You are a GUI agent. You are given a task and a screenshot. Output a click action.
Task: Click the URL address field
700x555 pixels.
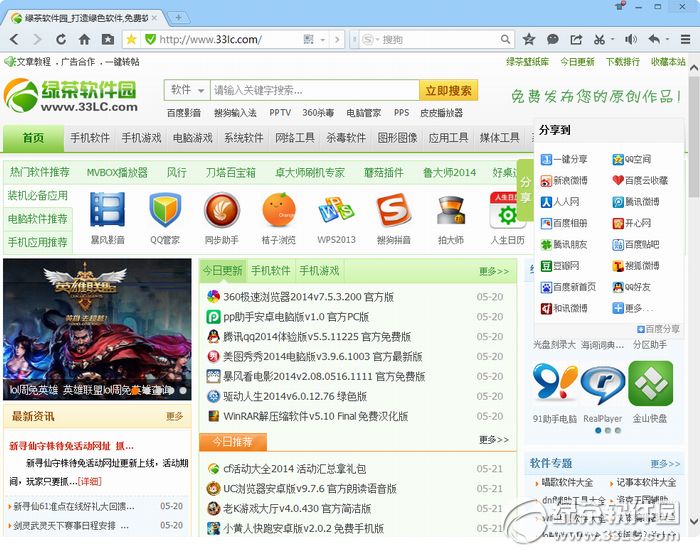click(x=228, y=40)
